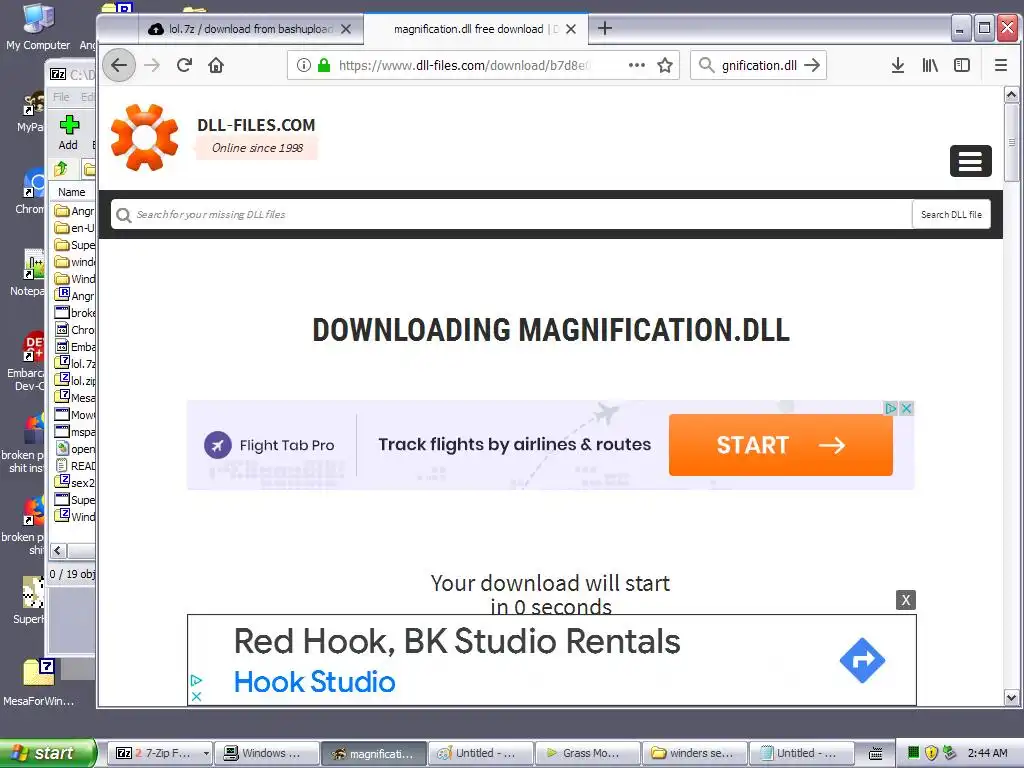Select lol.7z file in 7-Zip list
The height and width of the screenshot is (768, 1024).
74,363
